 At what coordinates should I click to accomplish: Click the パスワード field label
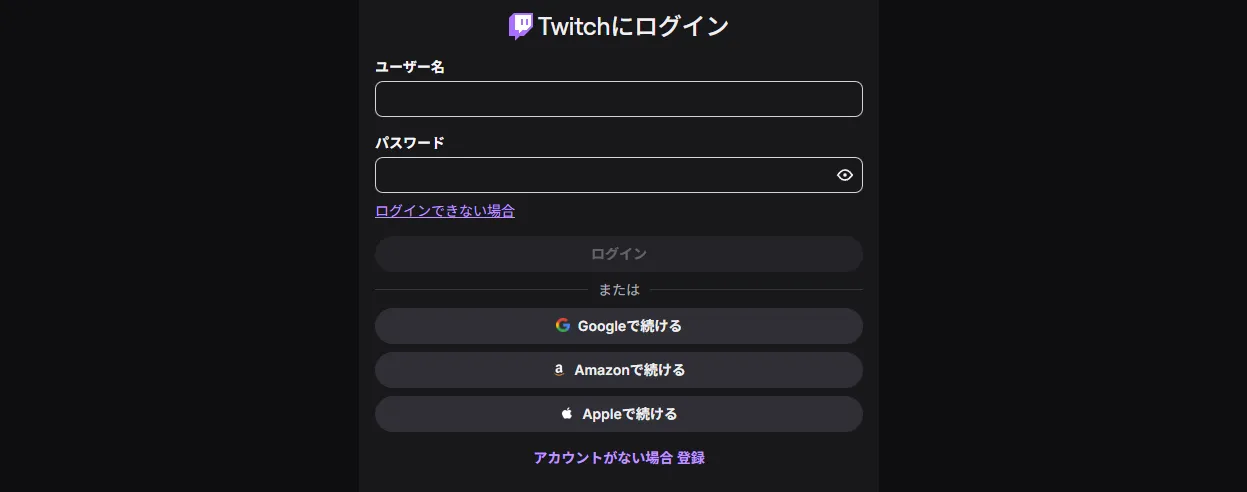(409, 143)
